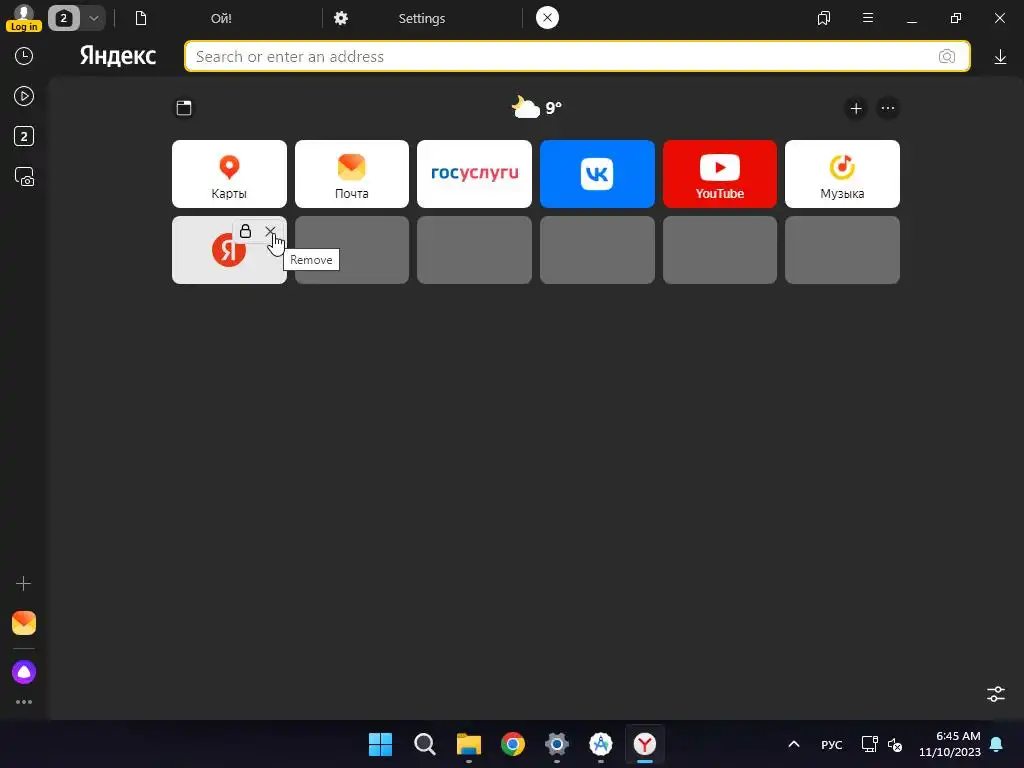Click the Log in profile icon
The image size is (1024, 768).
tap(24, 18)
